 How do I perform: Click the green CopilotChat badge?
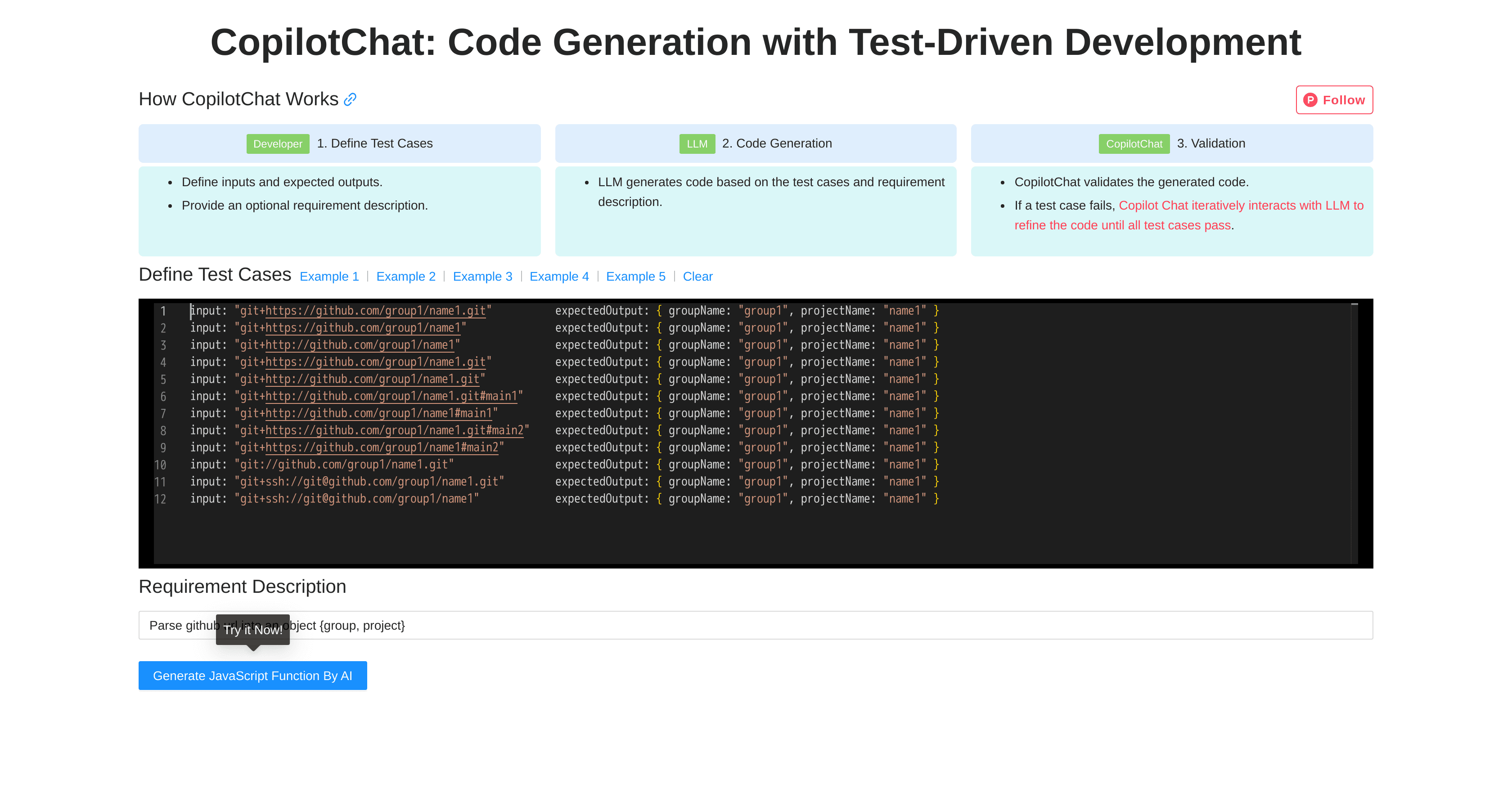tap(1134, 143)
